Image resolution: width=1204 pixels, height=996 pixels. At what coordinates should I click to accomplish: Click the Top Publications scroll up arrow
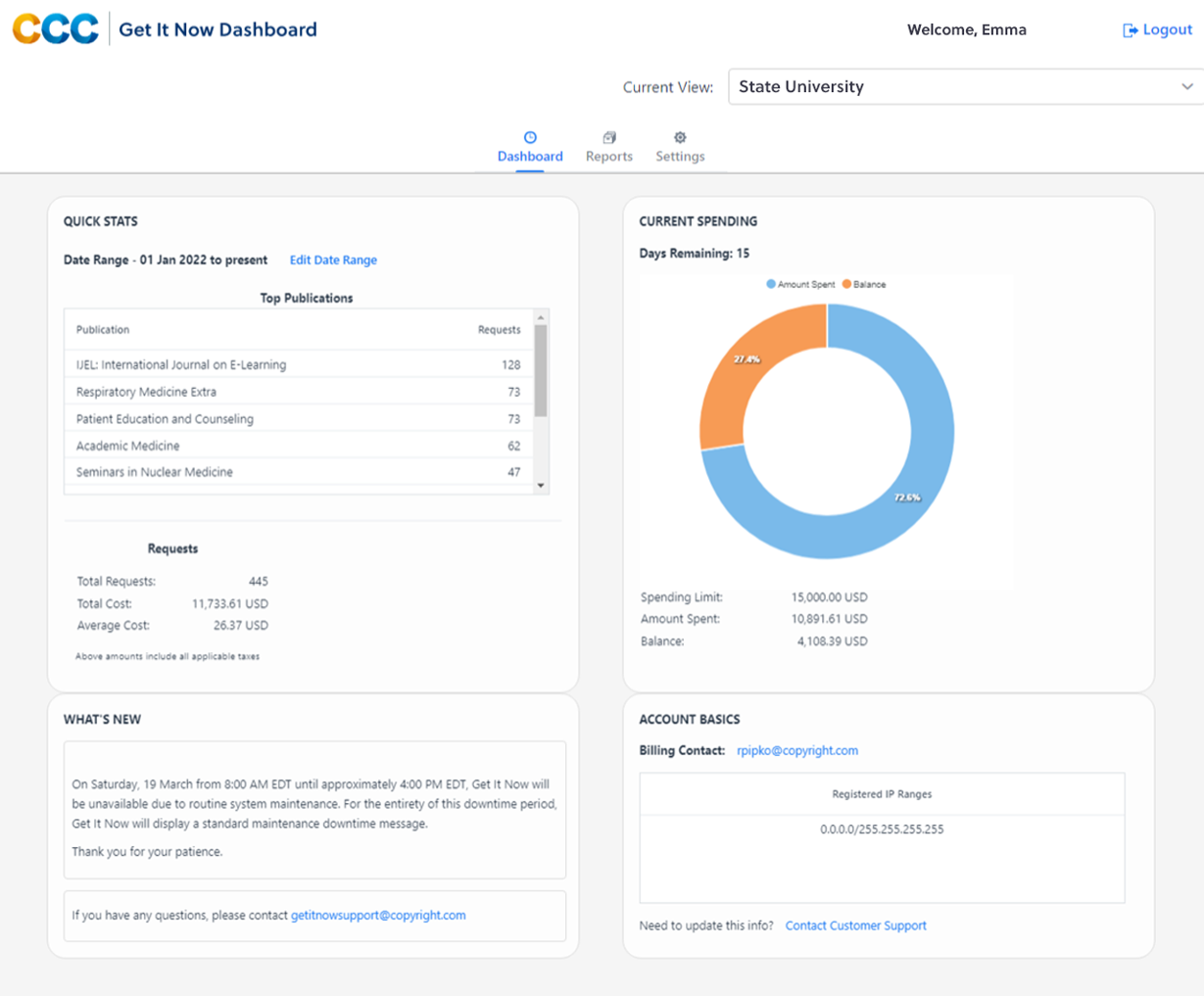tap(541, 317)
